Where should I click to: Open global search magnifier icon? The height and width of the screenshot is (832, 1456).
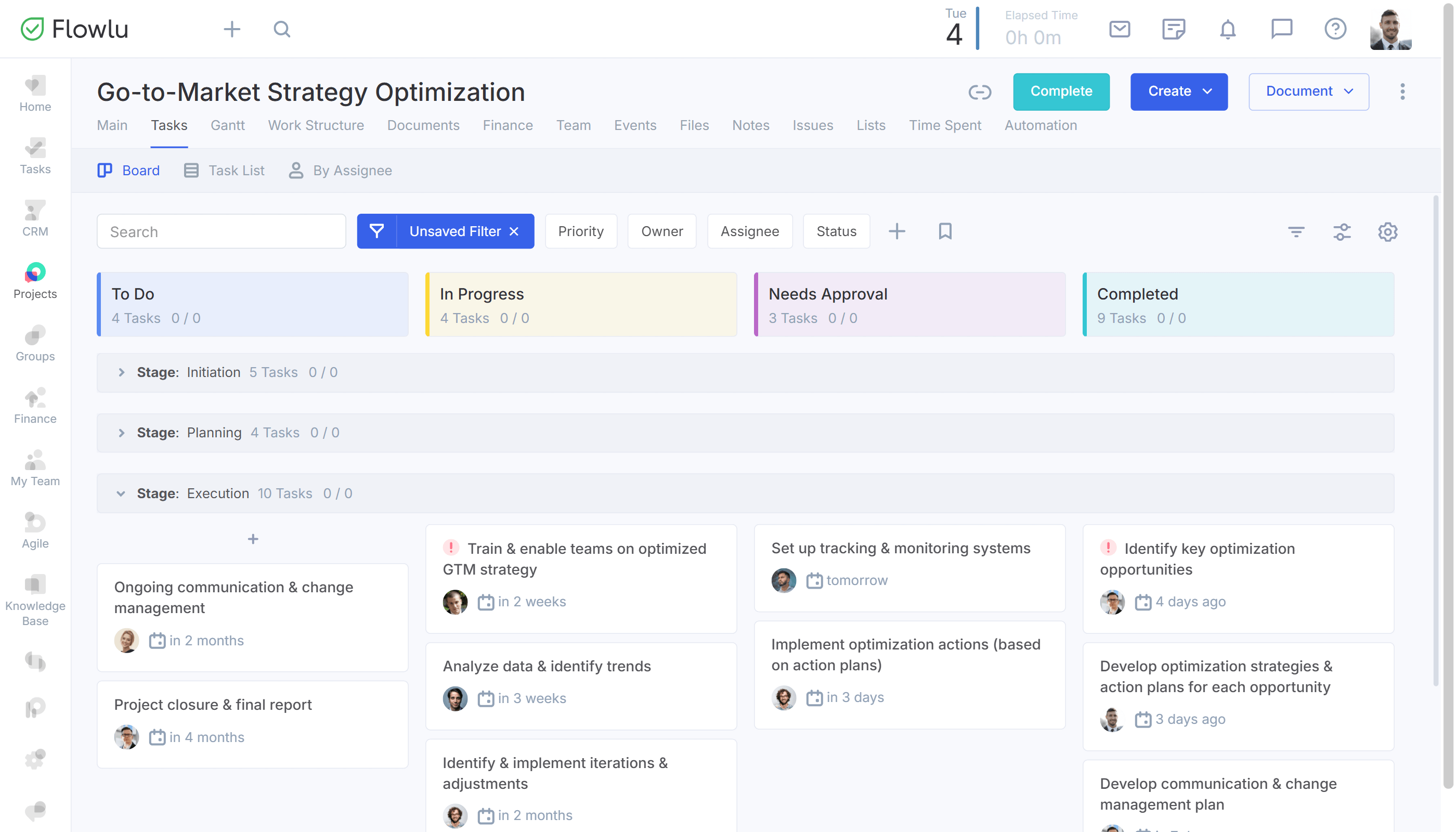(282, 29)
